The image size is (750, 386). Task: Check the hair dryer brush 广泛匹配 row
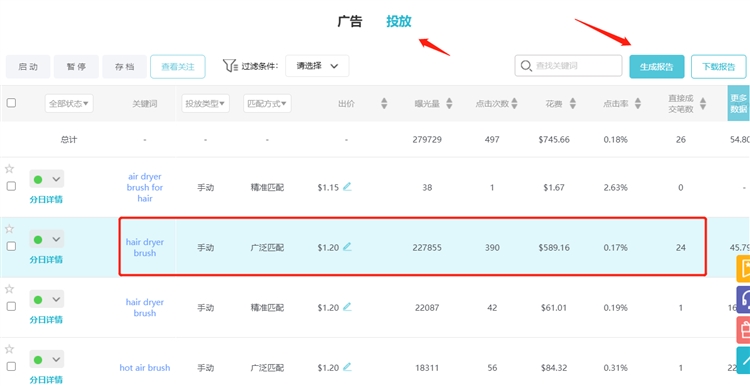pyautogui.click(x=11, y=246)
